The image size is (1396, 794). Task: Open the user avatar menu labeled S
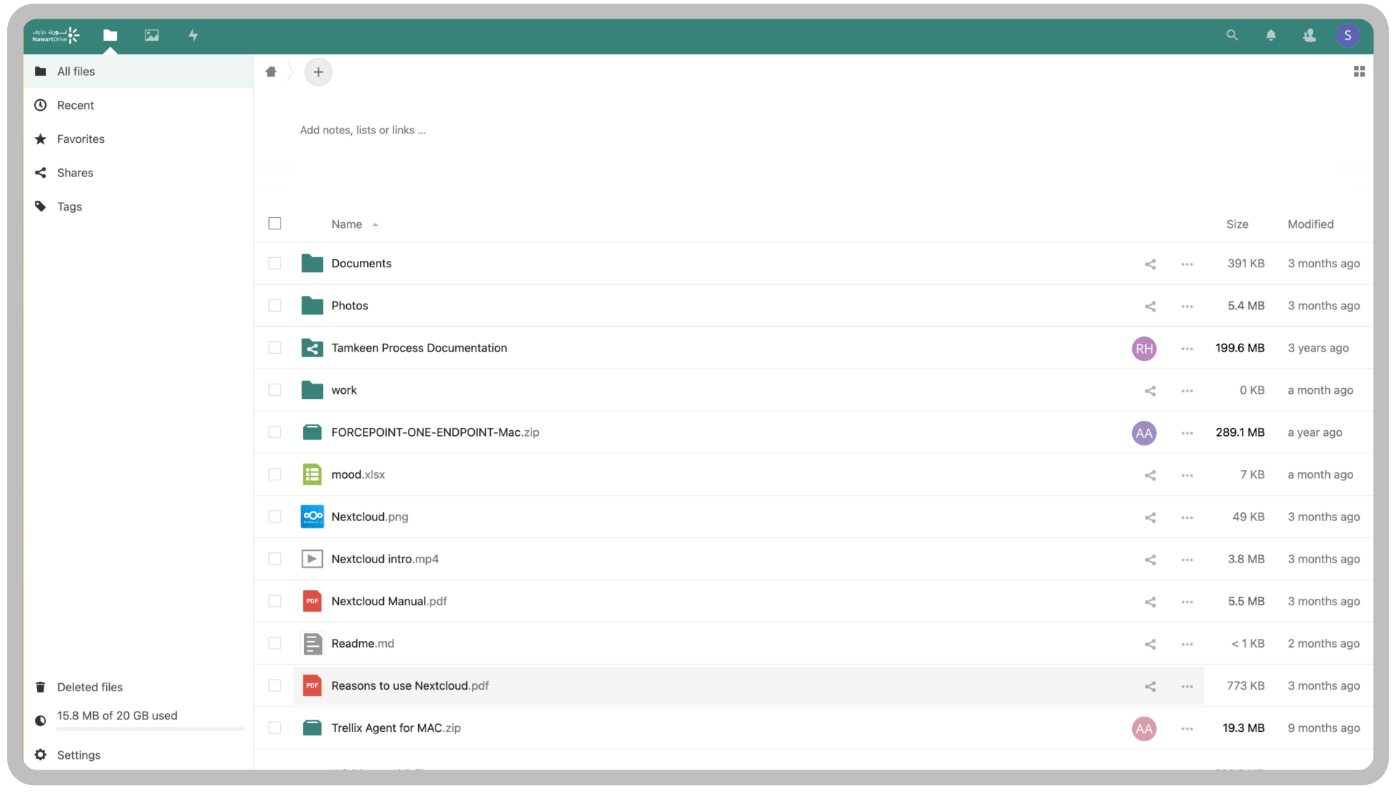click(1347, 35)
